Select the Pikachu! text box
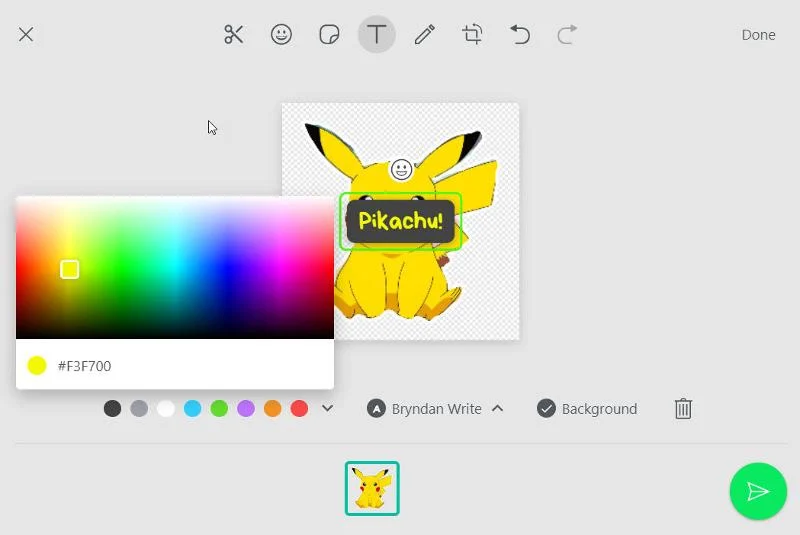The height and width of the screenshot is (535, 800). 401,221
